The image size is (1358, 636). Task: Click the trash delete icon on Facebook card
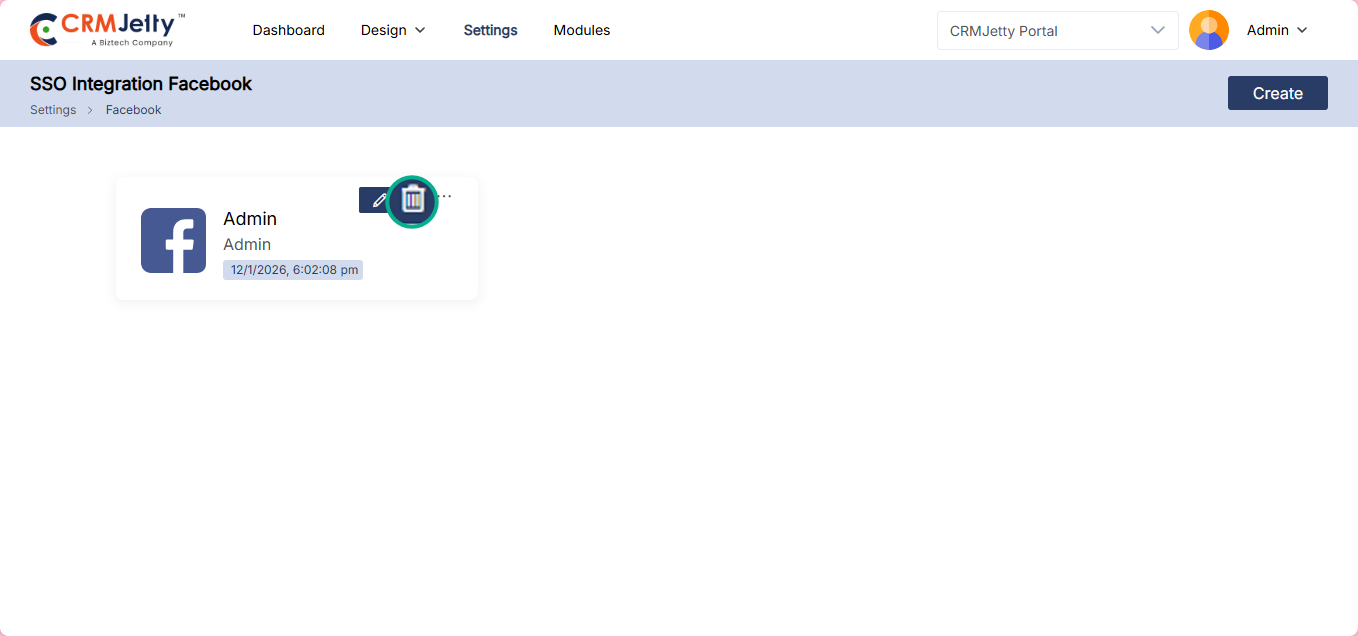413,201
